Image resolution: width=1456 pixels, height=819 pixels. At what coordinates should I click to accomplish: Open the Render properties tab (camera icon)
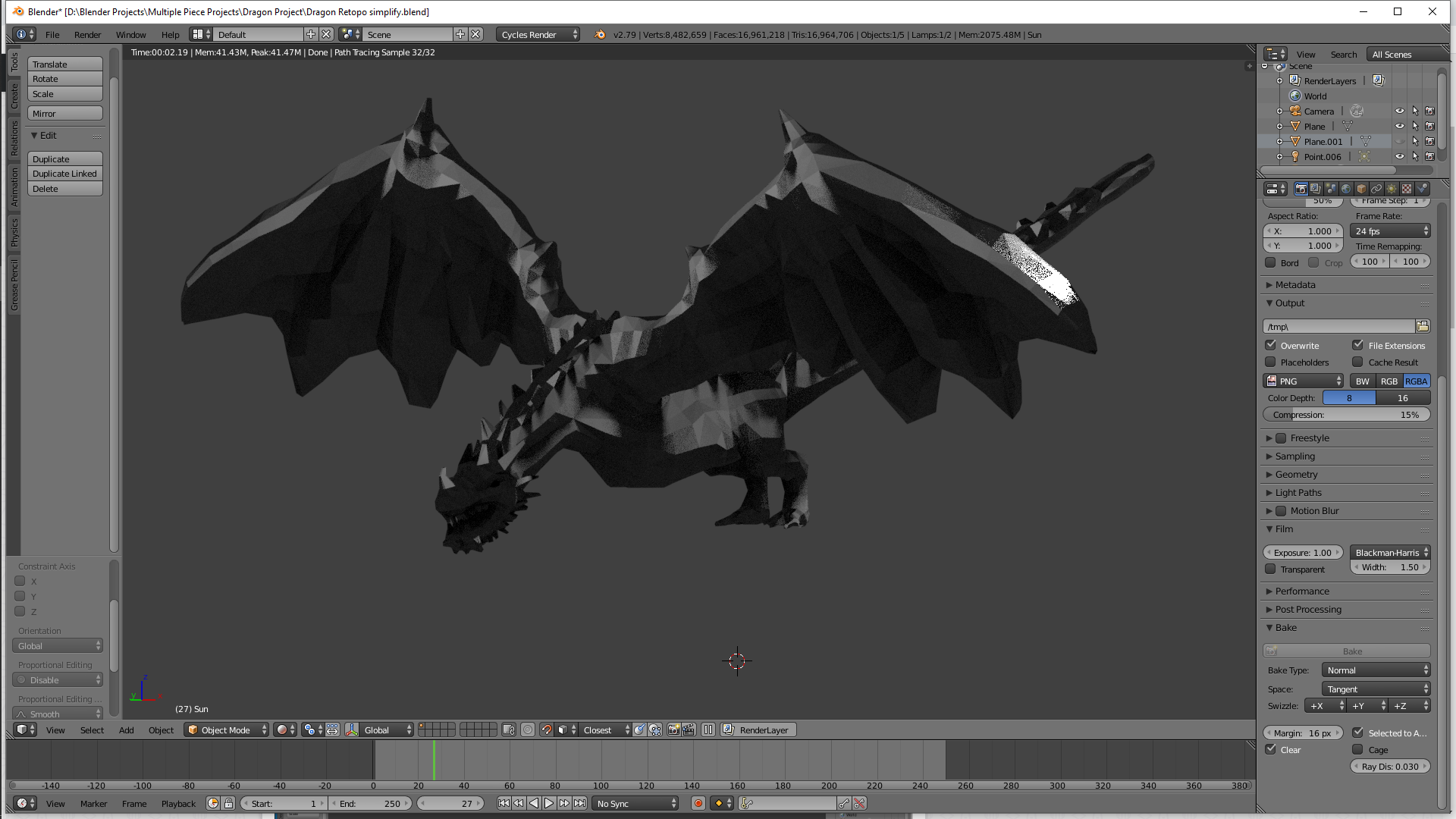click(1301, 189)
